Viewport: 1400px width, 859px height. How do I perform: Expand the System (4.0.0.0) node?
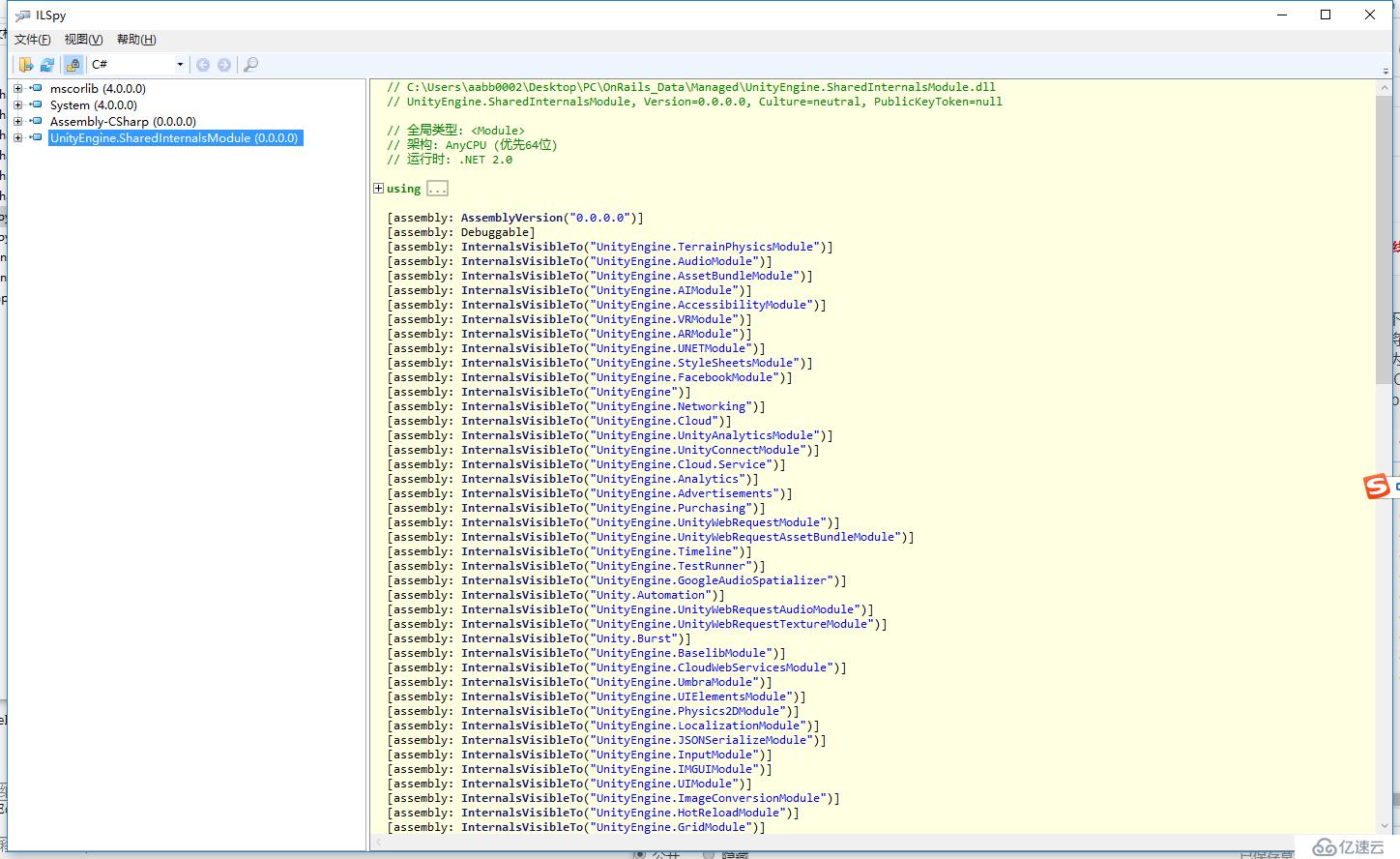[x=17, y=104]
